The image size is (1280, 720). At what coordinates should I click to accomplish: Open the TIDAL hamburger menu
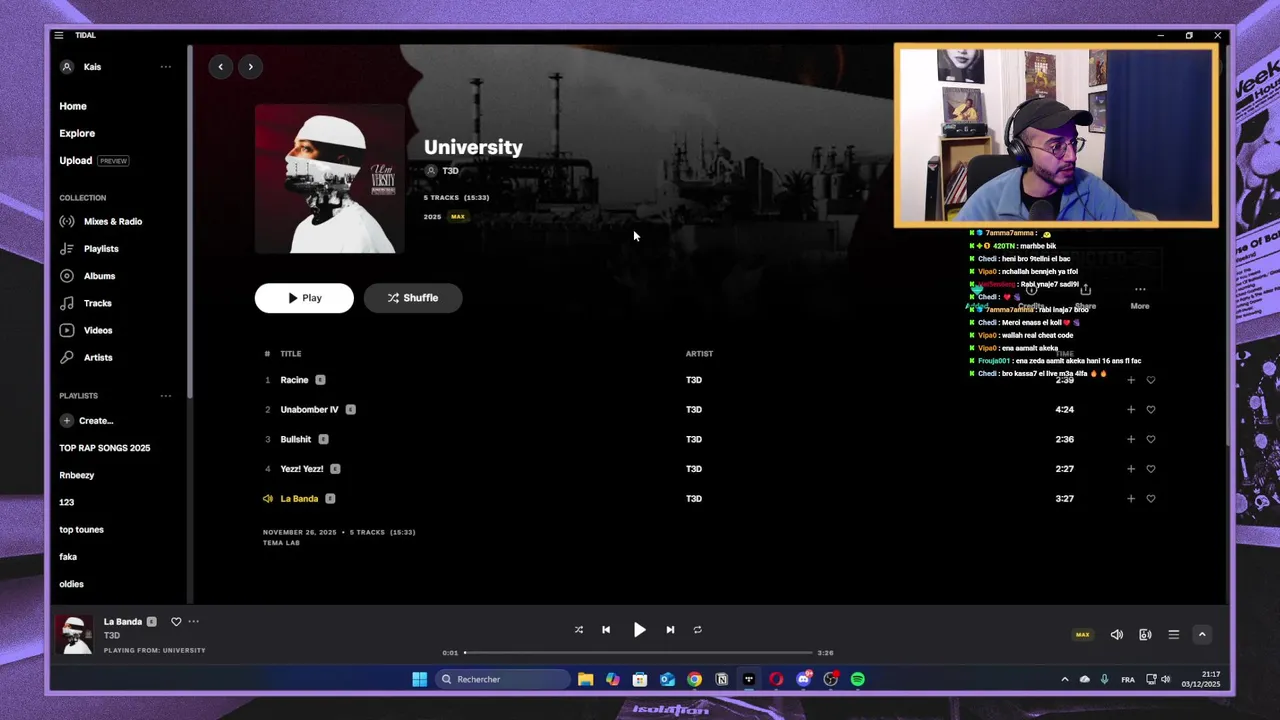(59, 35)
